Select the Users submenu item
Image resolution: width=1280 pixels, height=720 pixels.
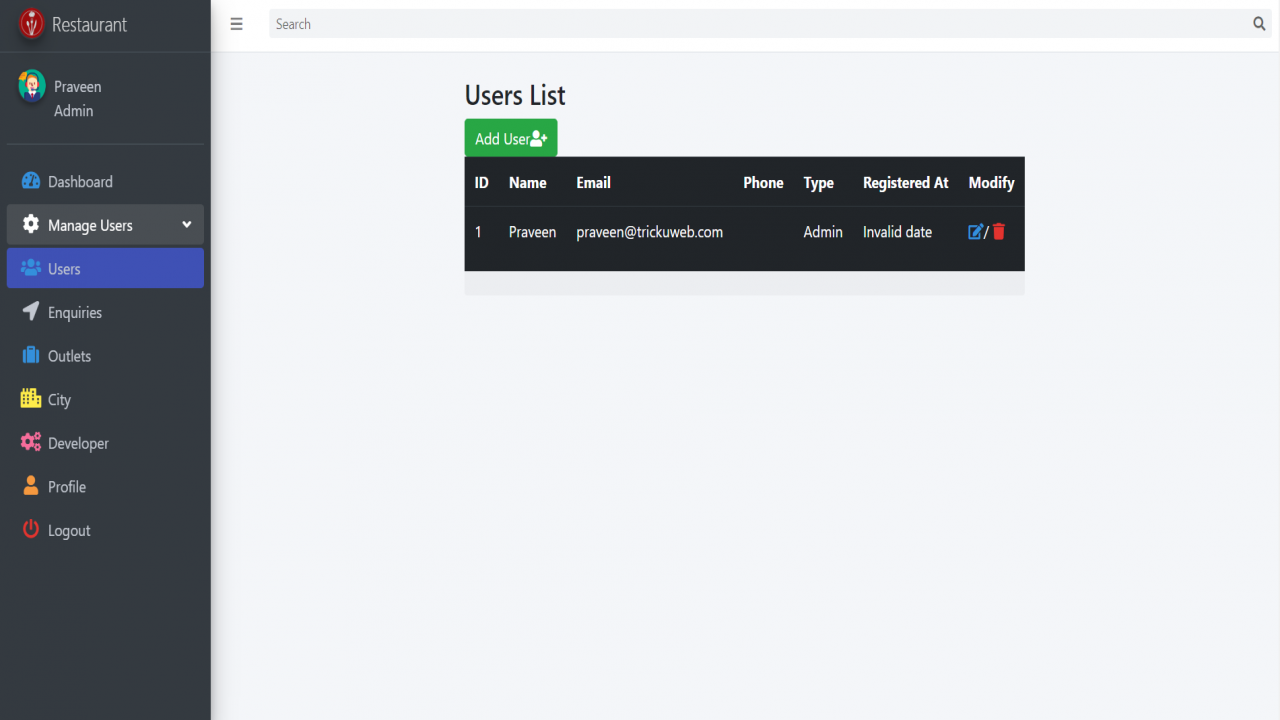pyautogui.click(x=105, y=268)
